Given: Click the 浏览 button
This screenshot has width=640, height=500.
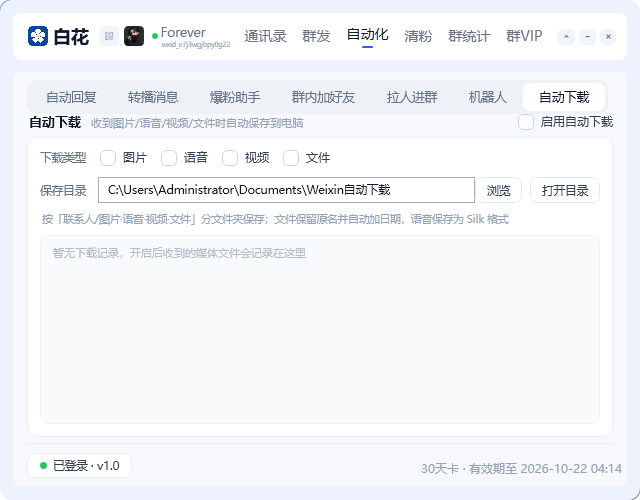Looking at the screenshot, I should click(x=499, y=190).
